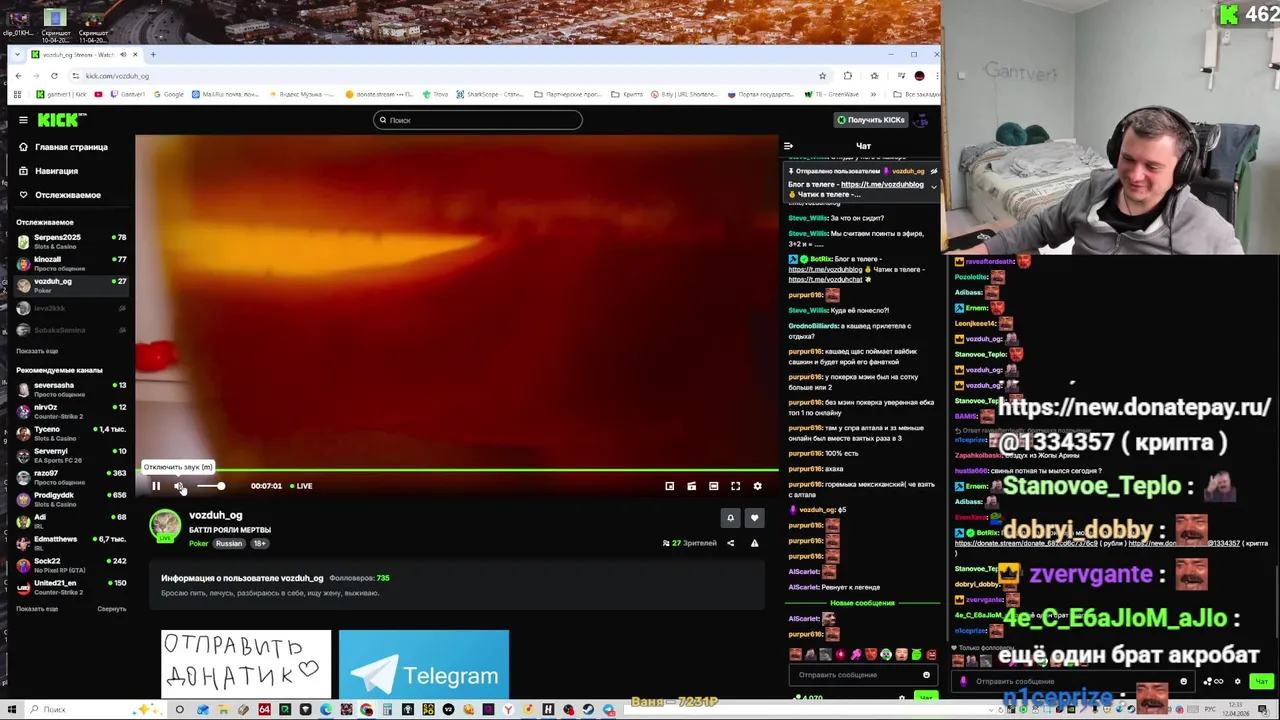Click the green stream progress bar

click(457, 469)
